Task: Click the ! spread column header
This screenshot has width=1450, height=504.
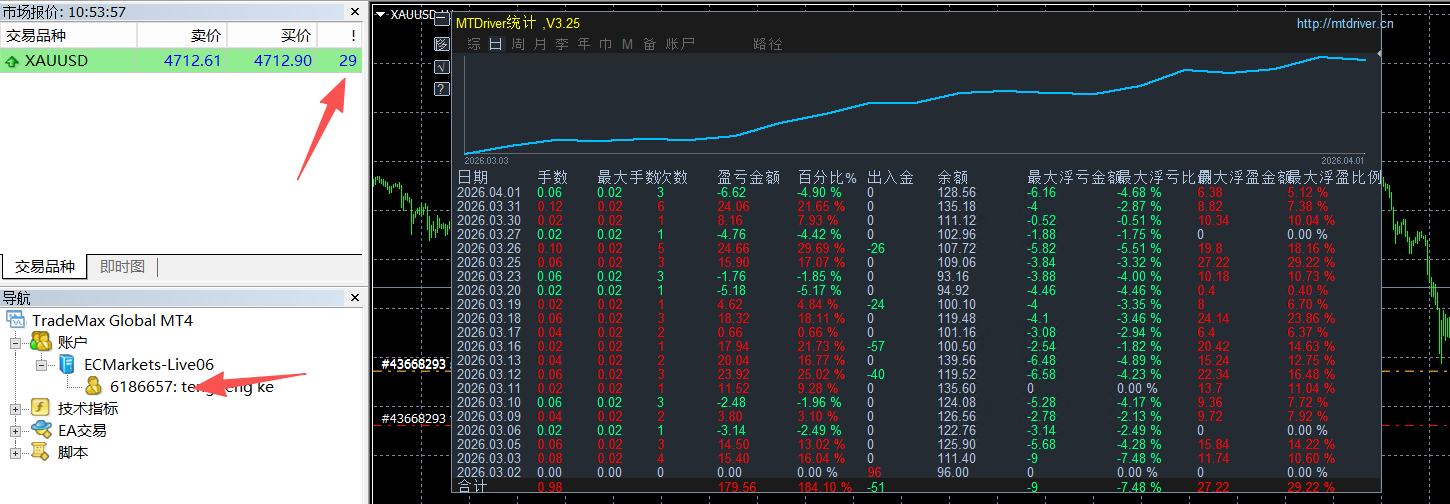Action: (339, 35)
